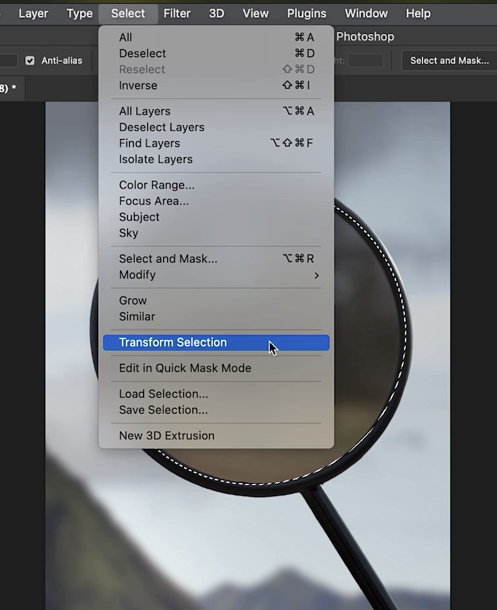Open the Filter menu
Image resolution: width=497 pixels, height=610 pixels.
[x=177, y=14]
